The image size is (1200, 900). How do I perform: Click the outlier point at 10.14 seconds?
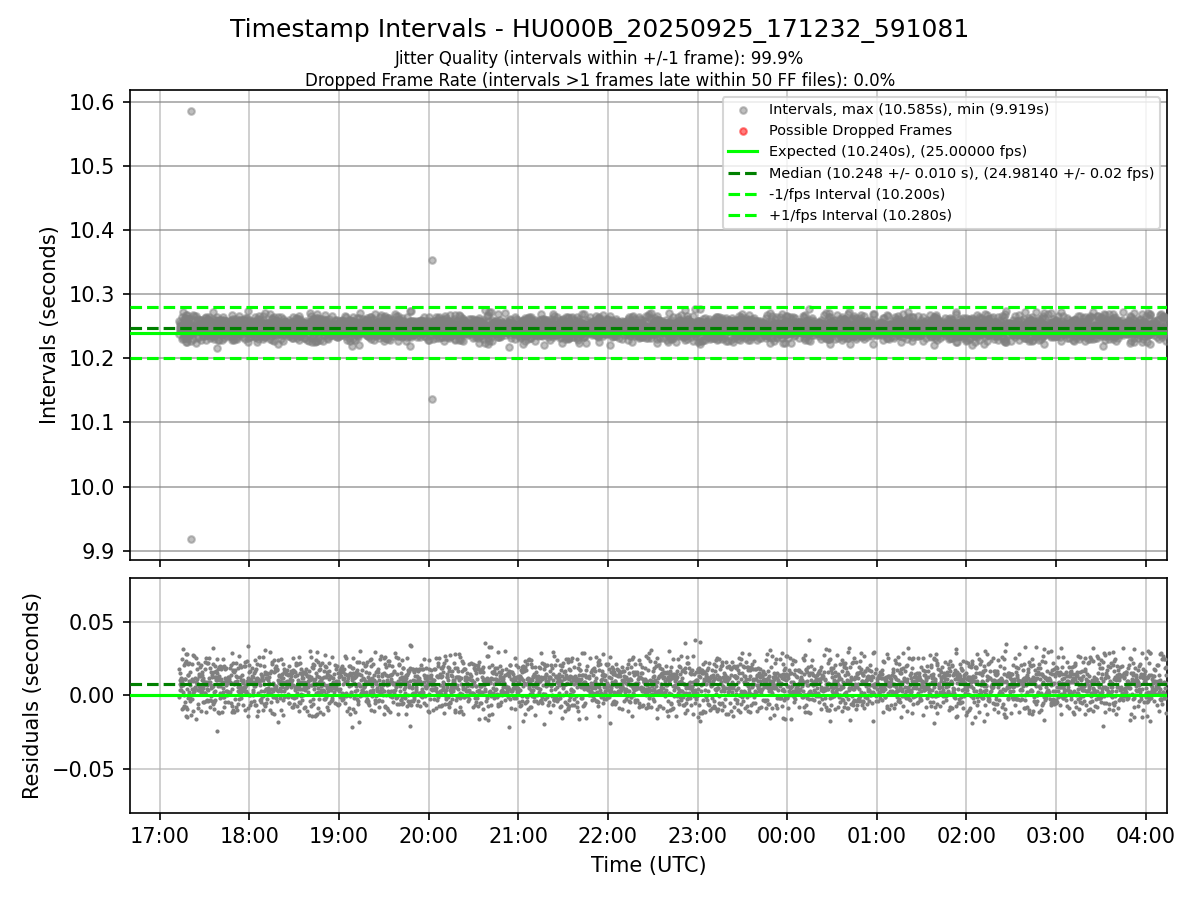[432, 399]
